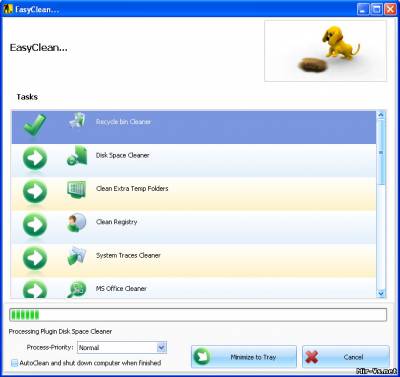Select the System Traces Cleaner task text
Viewport: 400px width, 377px height.
click(128, 255)
